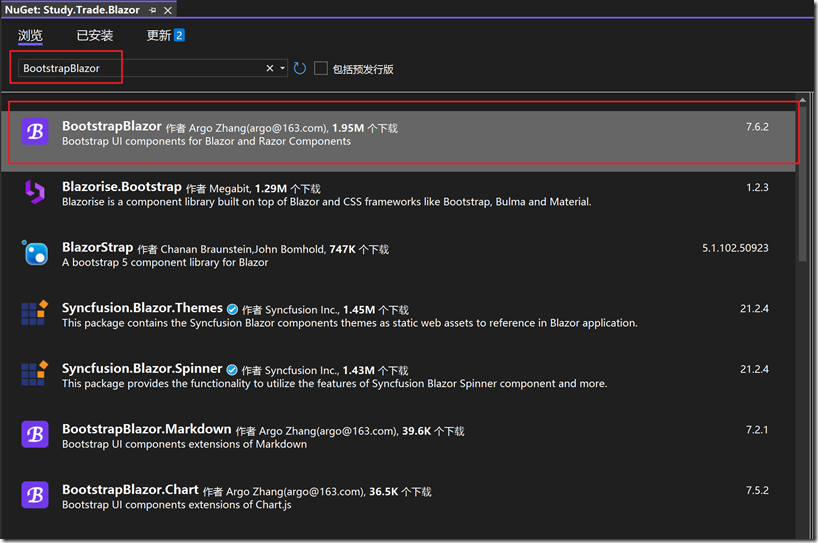
Task: Click version 1.2.3 of Blazorise.Bootstrap
Action: (757, 187)
